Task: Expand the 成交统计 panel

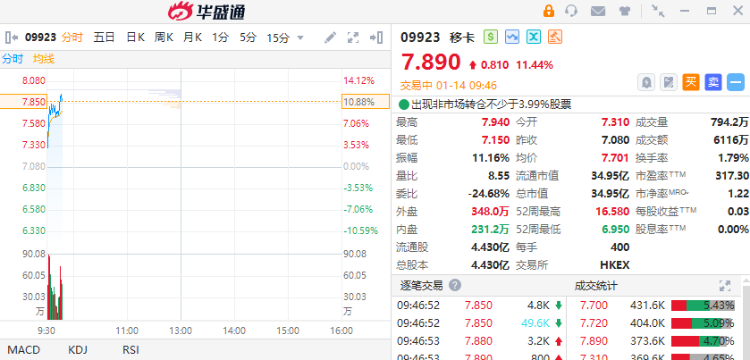Action: coord(725,286)
